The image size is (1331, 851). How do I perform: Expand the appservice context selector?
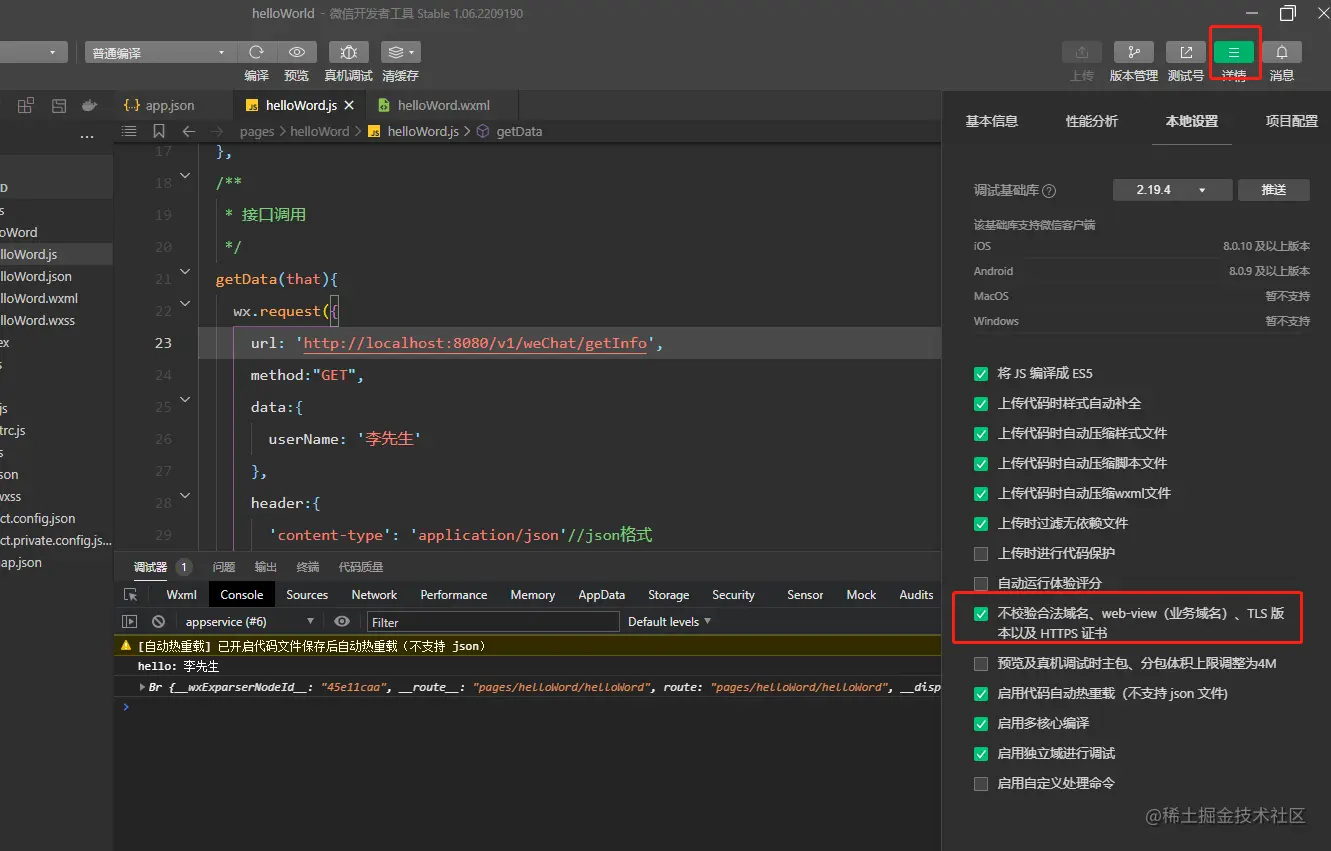tap(250, 622)
